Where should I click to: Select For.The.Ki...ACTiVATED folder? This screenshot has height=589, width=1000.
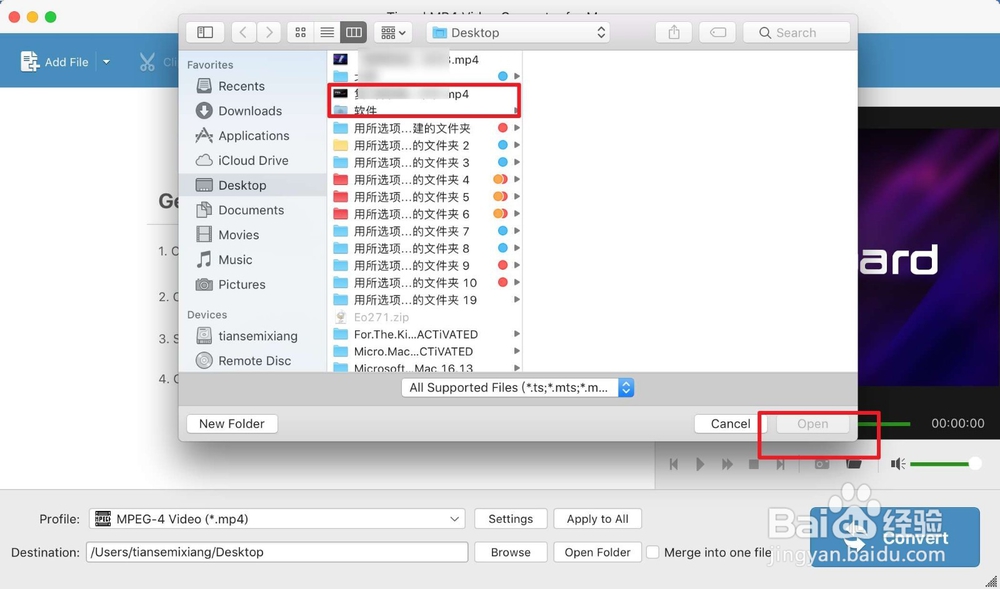click(425, 335)
